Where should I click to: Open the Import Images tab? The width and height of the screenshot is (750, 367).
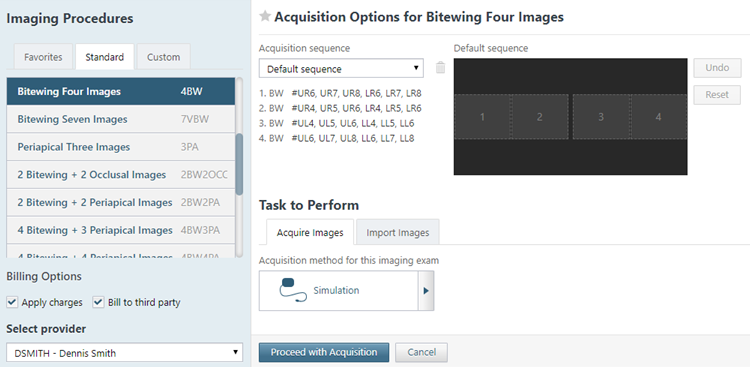(397, 233)
